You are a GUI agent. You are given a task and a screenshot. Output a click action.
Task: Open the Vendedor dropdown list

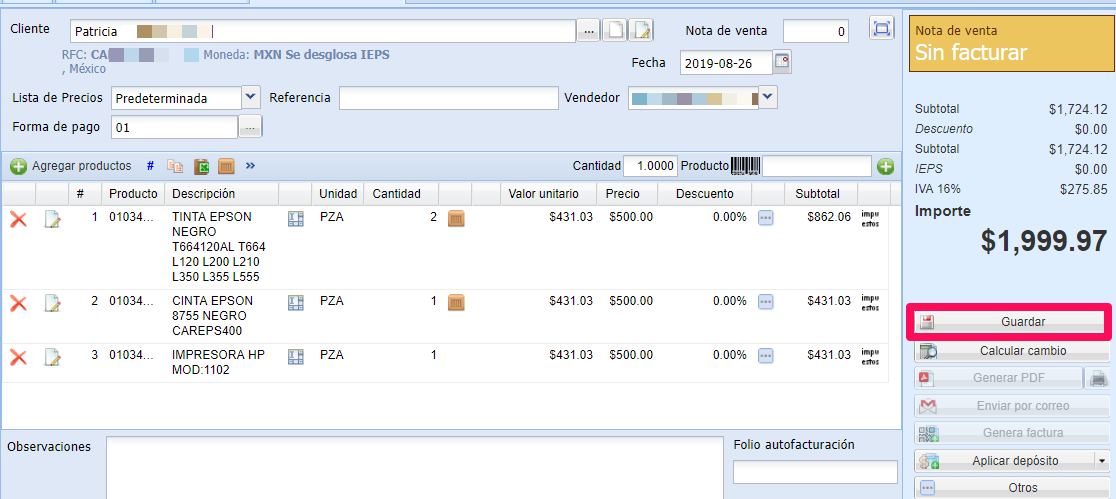click(x=767, y=98)
